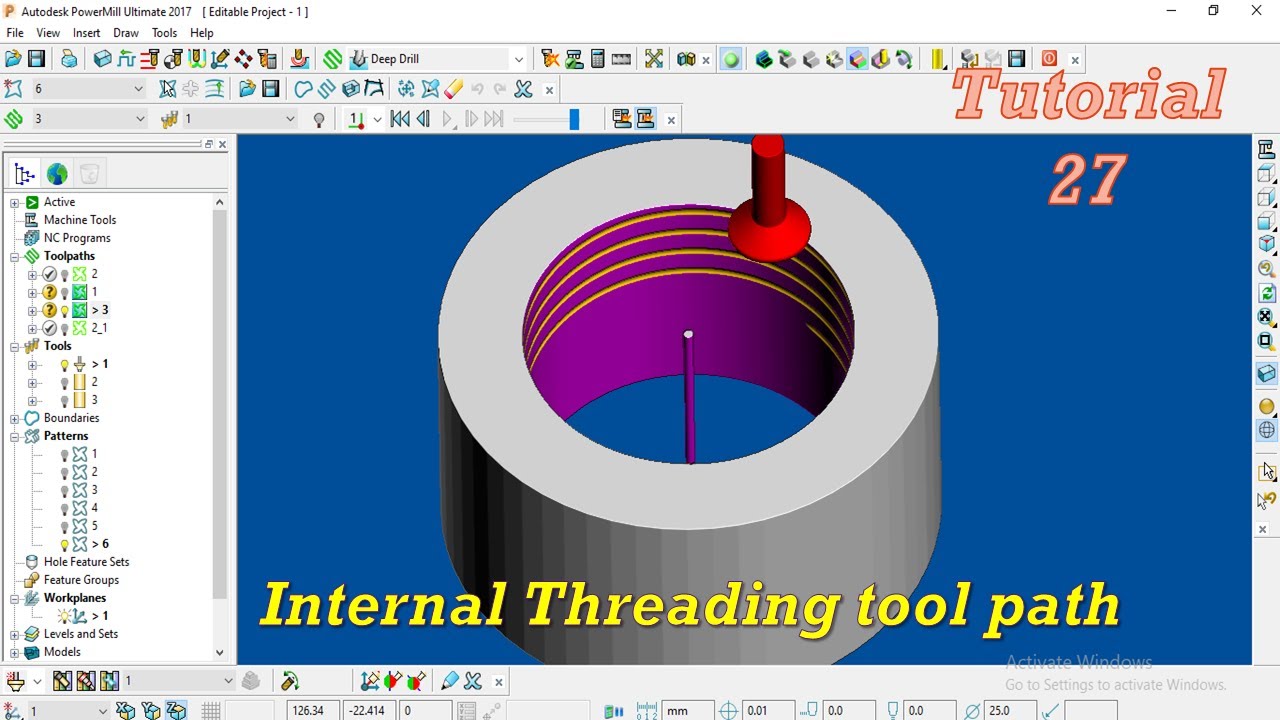The width and height of the screenshot is (1280, 720).
Task: Open the pattern number 6 dropdown
Action: [x=138, y=89]
